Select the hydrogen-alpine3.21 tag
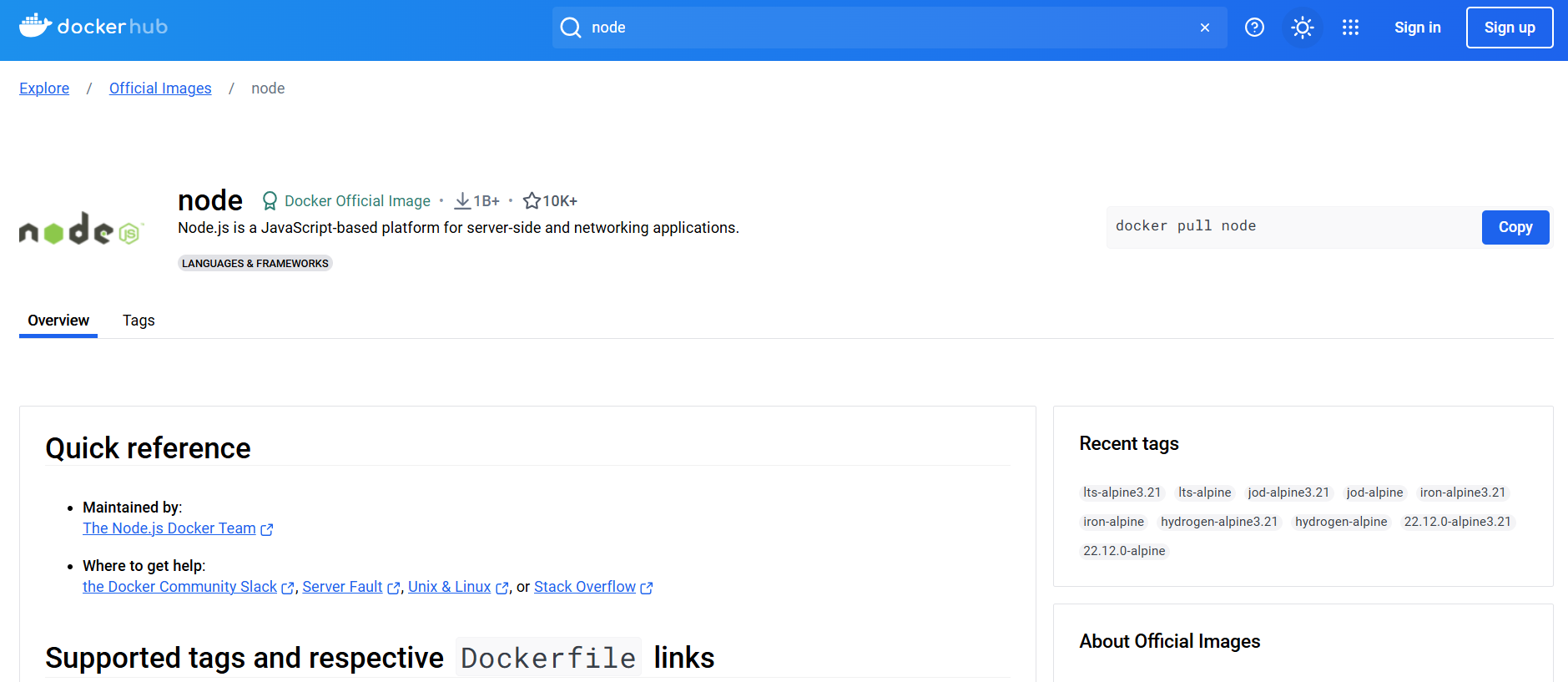The width and height of the screenshot is (1568, 682). click(1219, 522)
